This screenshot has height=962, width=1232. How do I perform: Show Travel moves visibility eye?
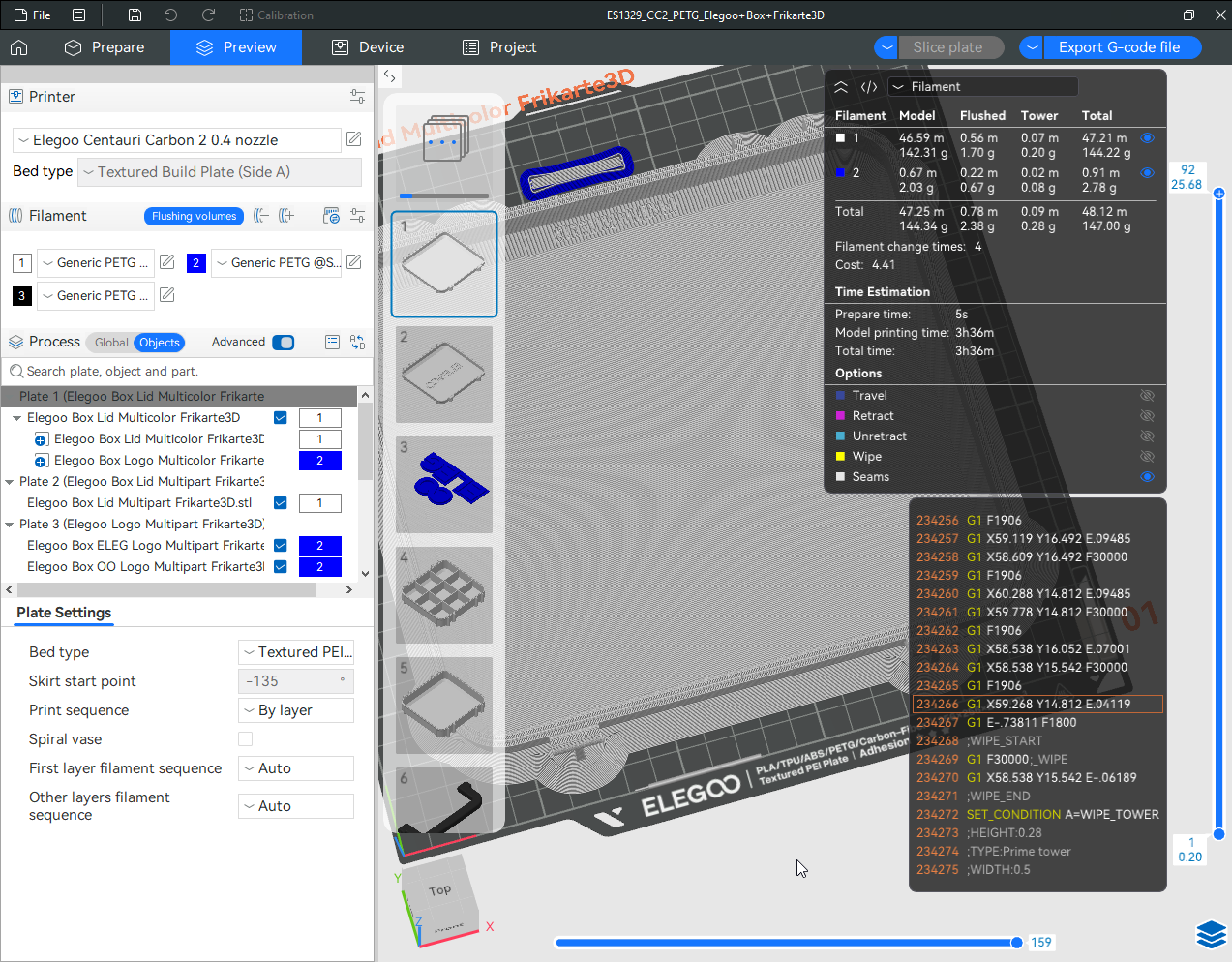(x=1147, y=396)
